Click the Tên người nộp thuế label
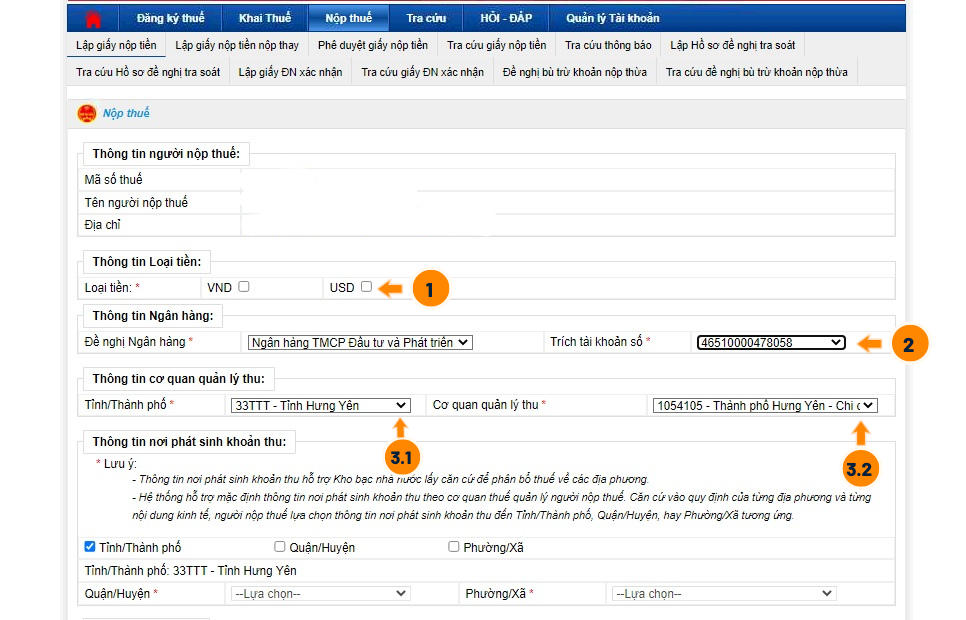The width and height of the screenshot is (966, 620). [x=136, y=203]
